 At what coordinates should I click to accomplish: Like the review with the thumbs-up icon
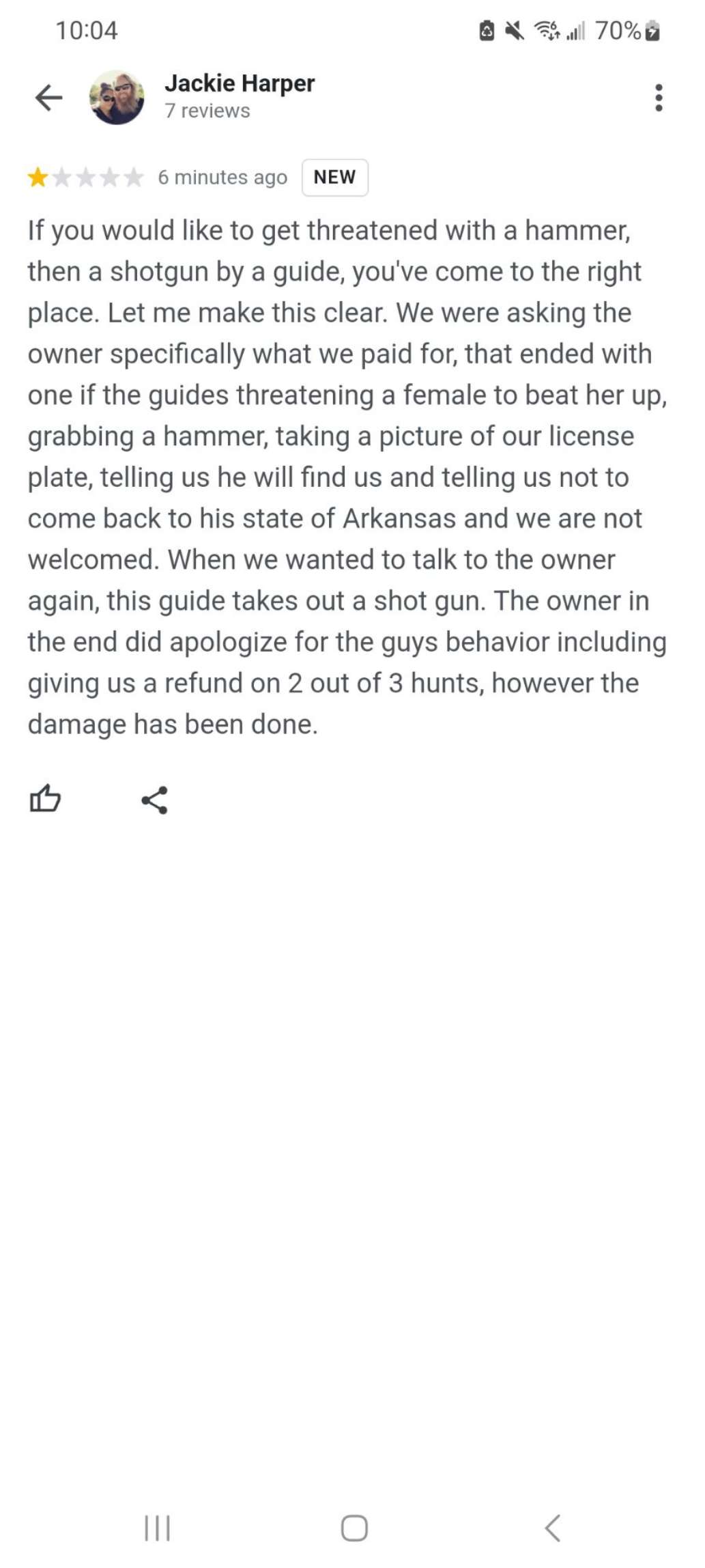(45, 798)
